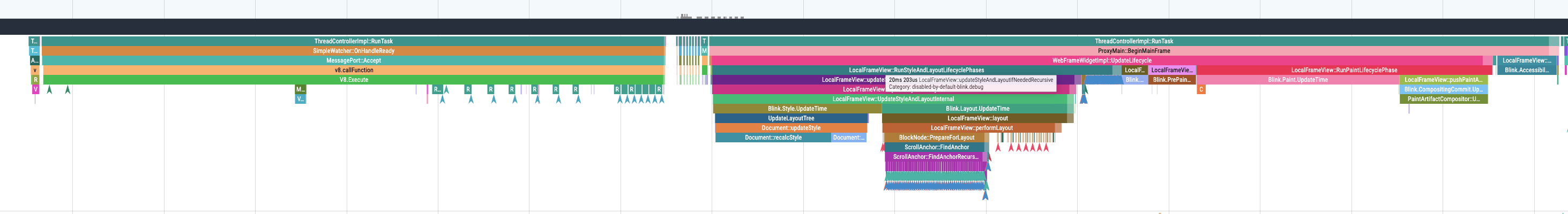This screenshot has width=1568, height=214.
Task: Select the small olive R slice at far left
Action: click(x=36, y=80)
